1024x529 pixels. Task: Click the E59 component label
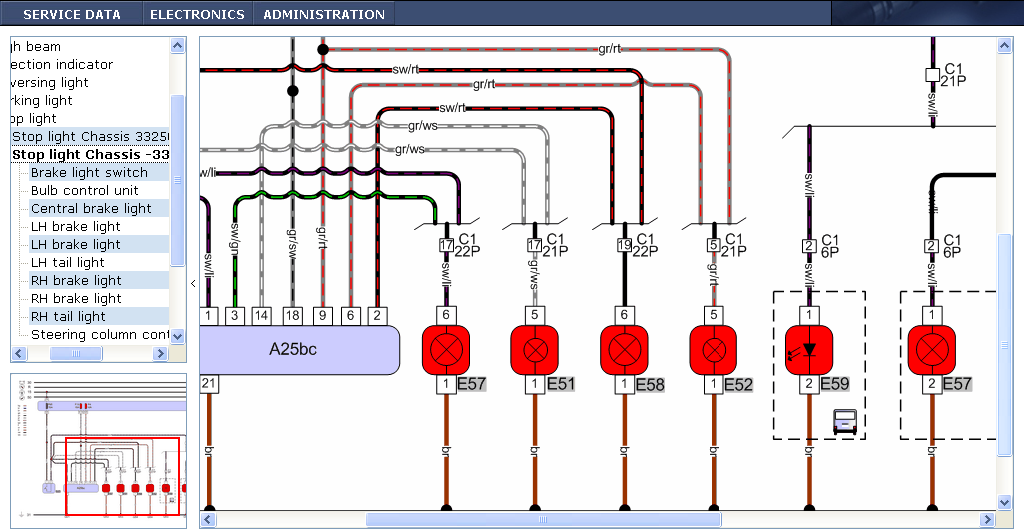(x=835, y=383)
